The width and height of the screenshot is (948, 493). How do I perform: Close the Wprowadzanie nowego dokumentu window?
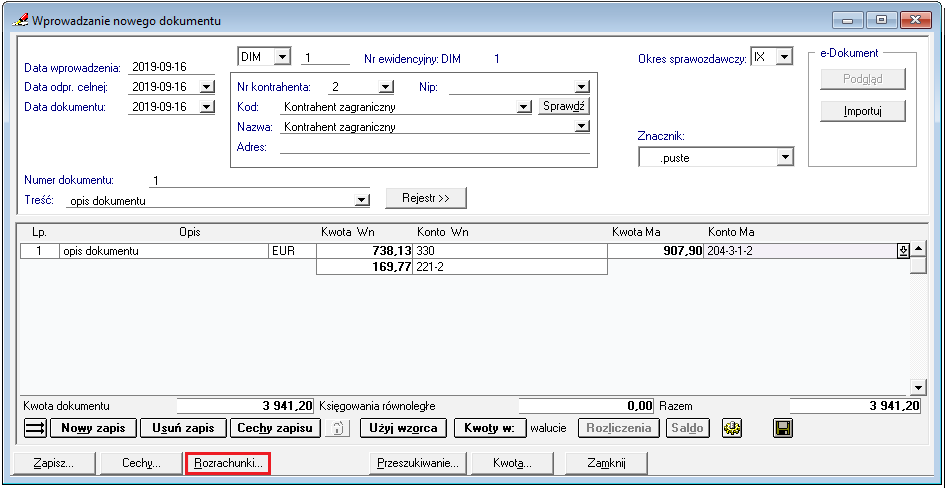915,20
